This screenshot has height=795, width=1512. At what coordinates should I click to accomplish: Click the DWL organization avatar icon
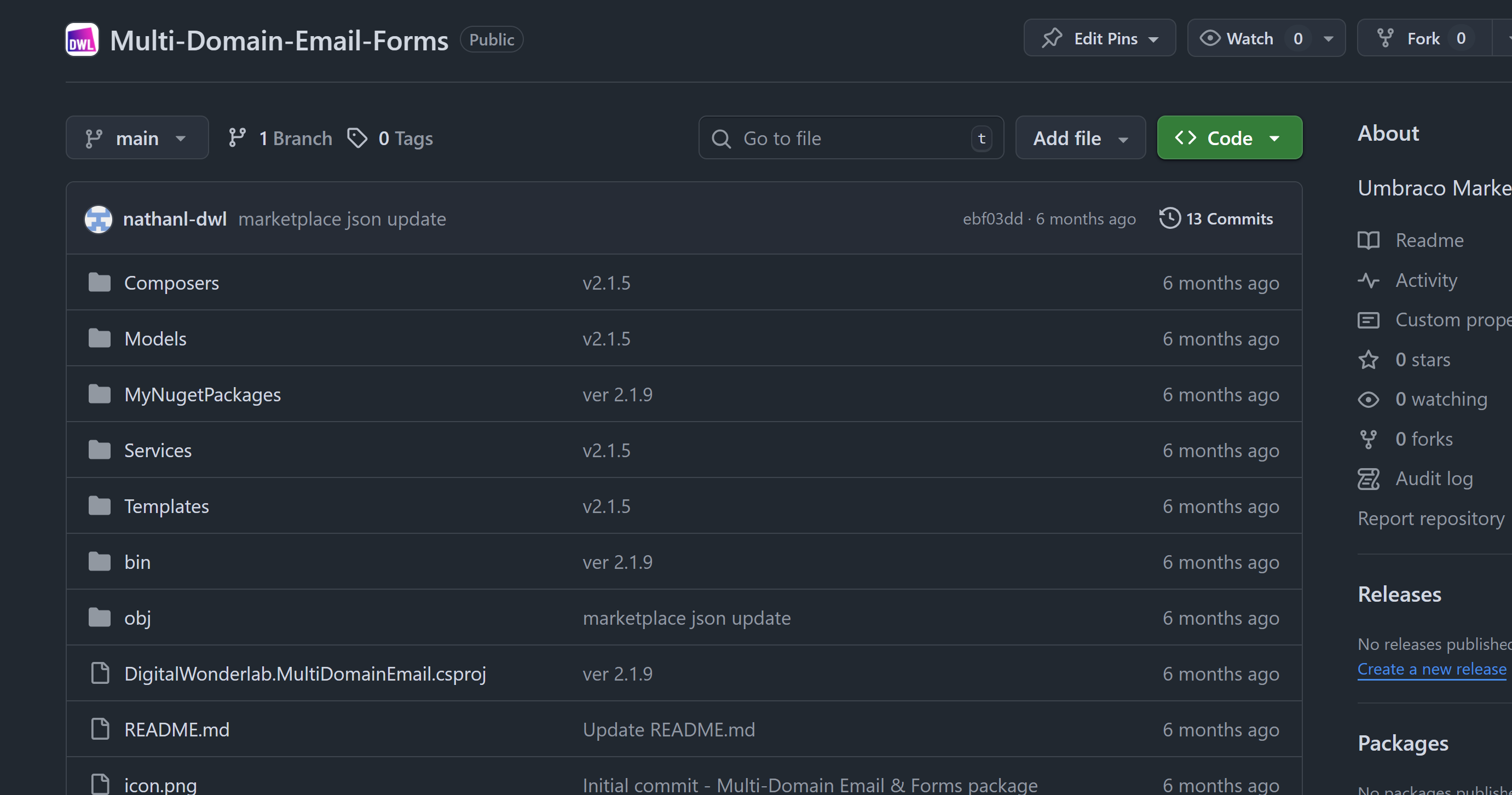pos(82,40)
